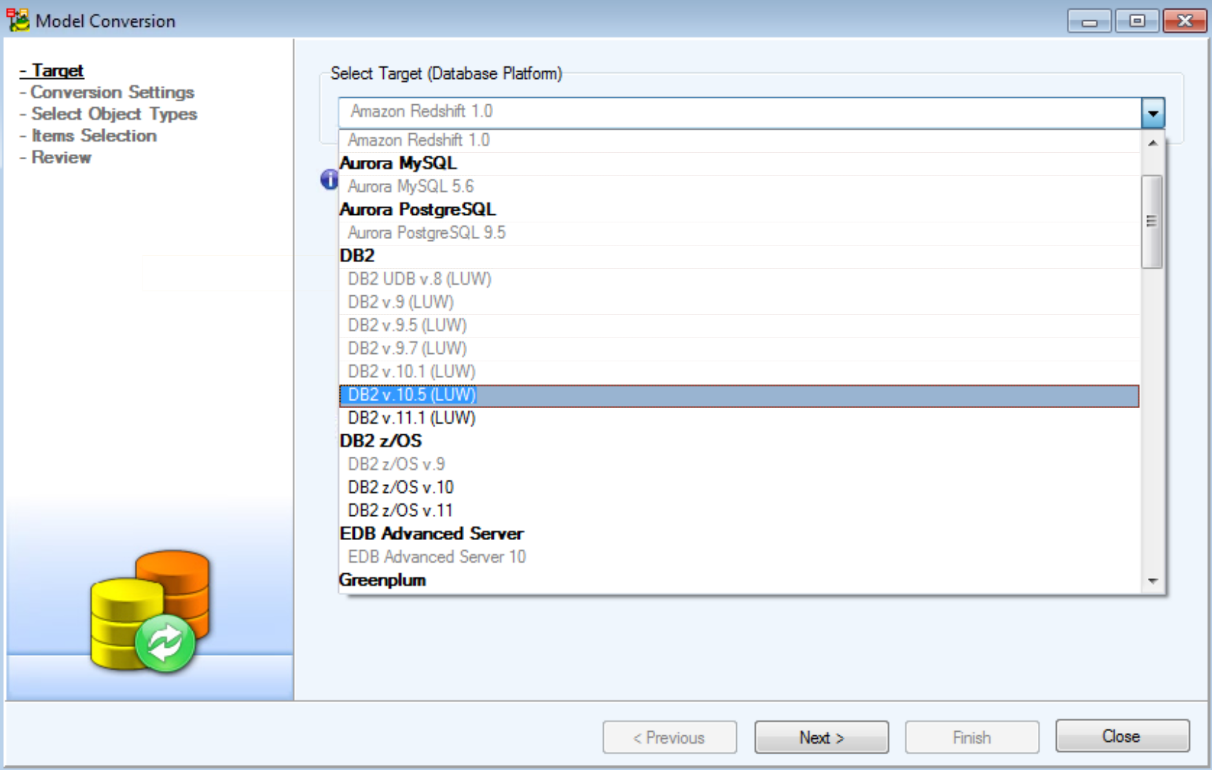Click the dropdown list scrollbar thumb

pos(1152,221)
